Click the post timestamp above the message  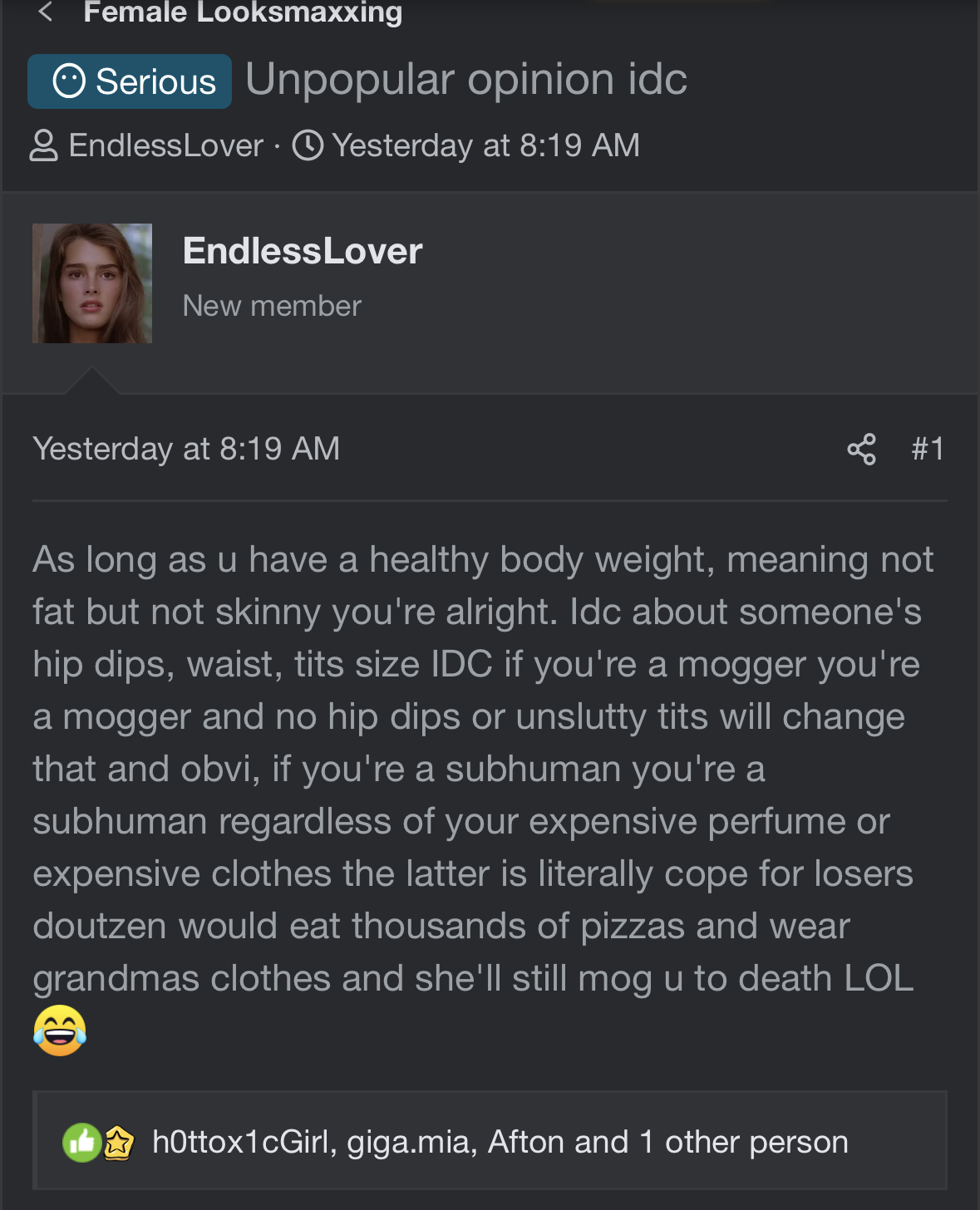click(186, 449)
